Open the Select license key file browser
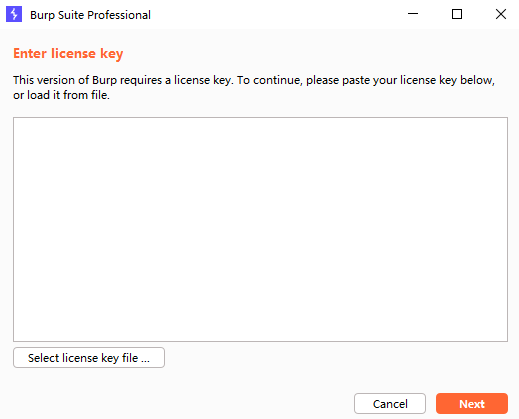This screenshot has width=519, height=419. tap(89, 358)
